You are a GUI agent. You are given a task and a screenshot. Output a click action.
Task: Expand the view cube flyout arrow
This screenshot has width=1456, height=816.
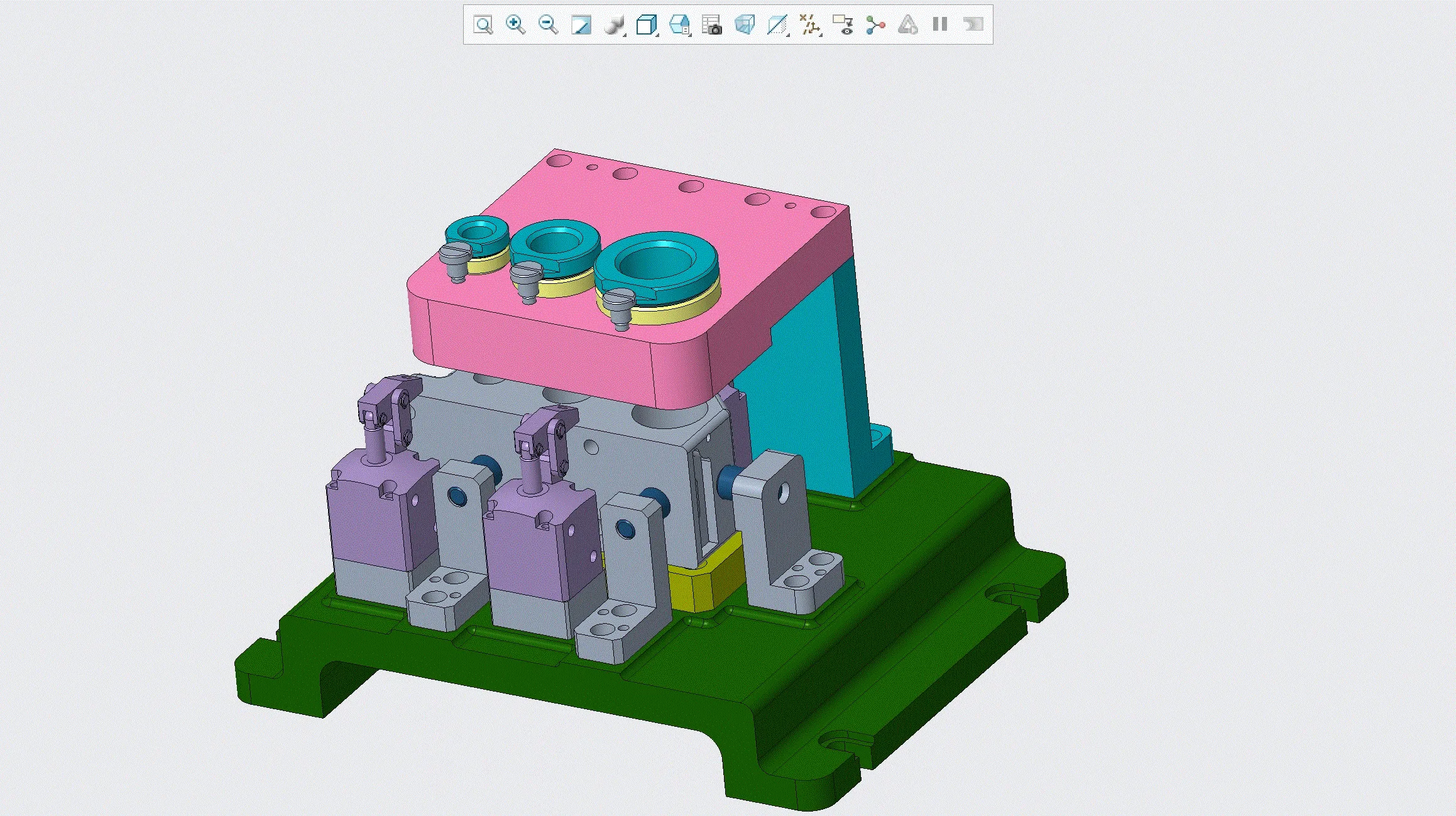[x=657, y=35]
